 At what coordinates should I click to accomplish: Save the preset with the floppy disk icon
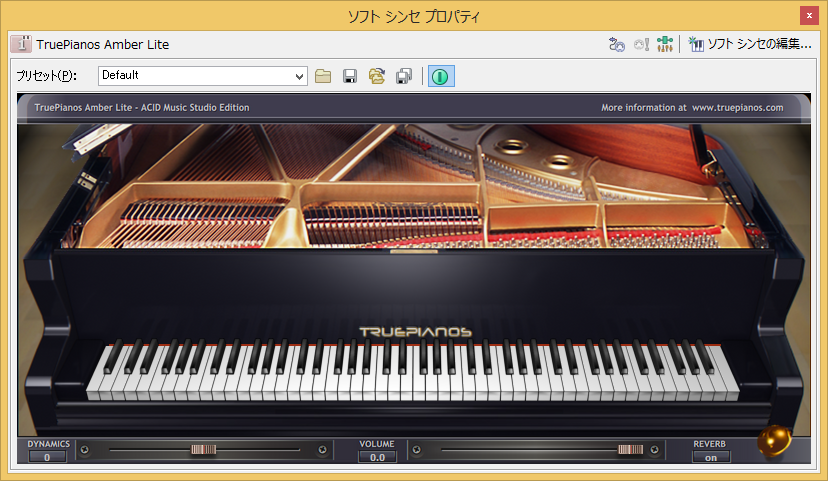350,77
